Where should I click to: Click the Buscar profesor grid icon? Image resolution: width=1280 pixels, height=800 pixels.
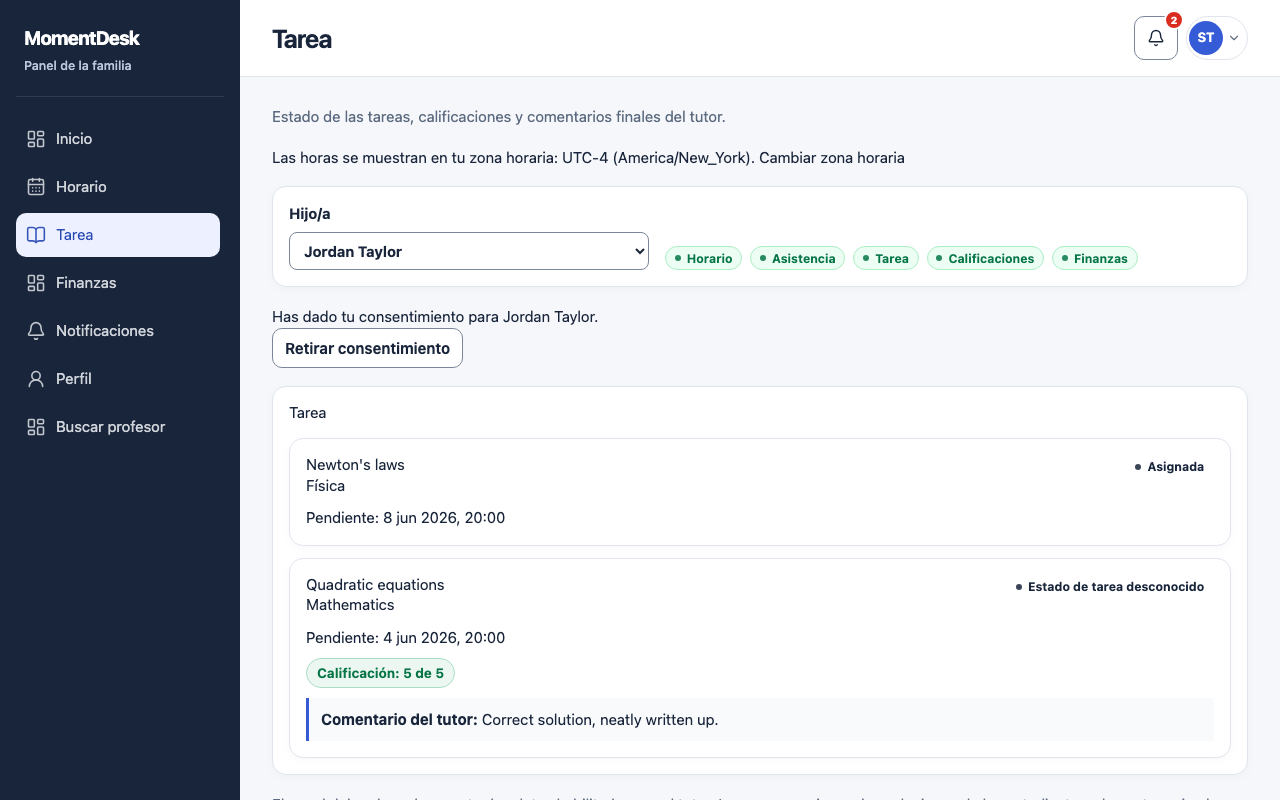coord(36,427)
